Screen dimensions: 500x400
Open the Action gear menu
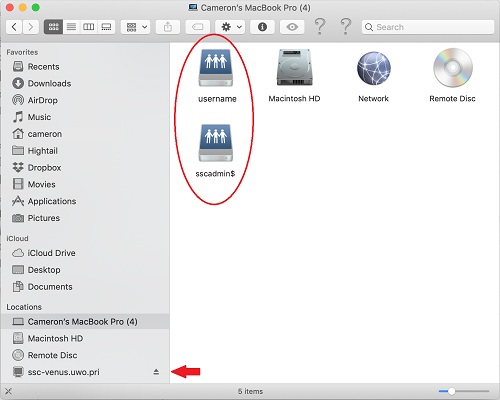point(230,27)
